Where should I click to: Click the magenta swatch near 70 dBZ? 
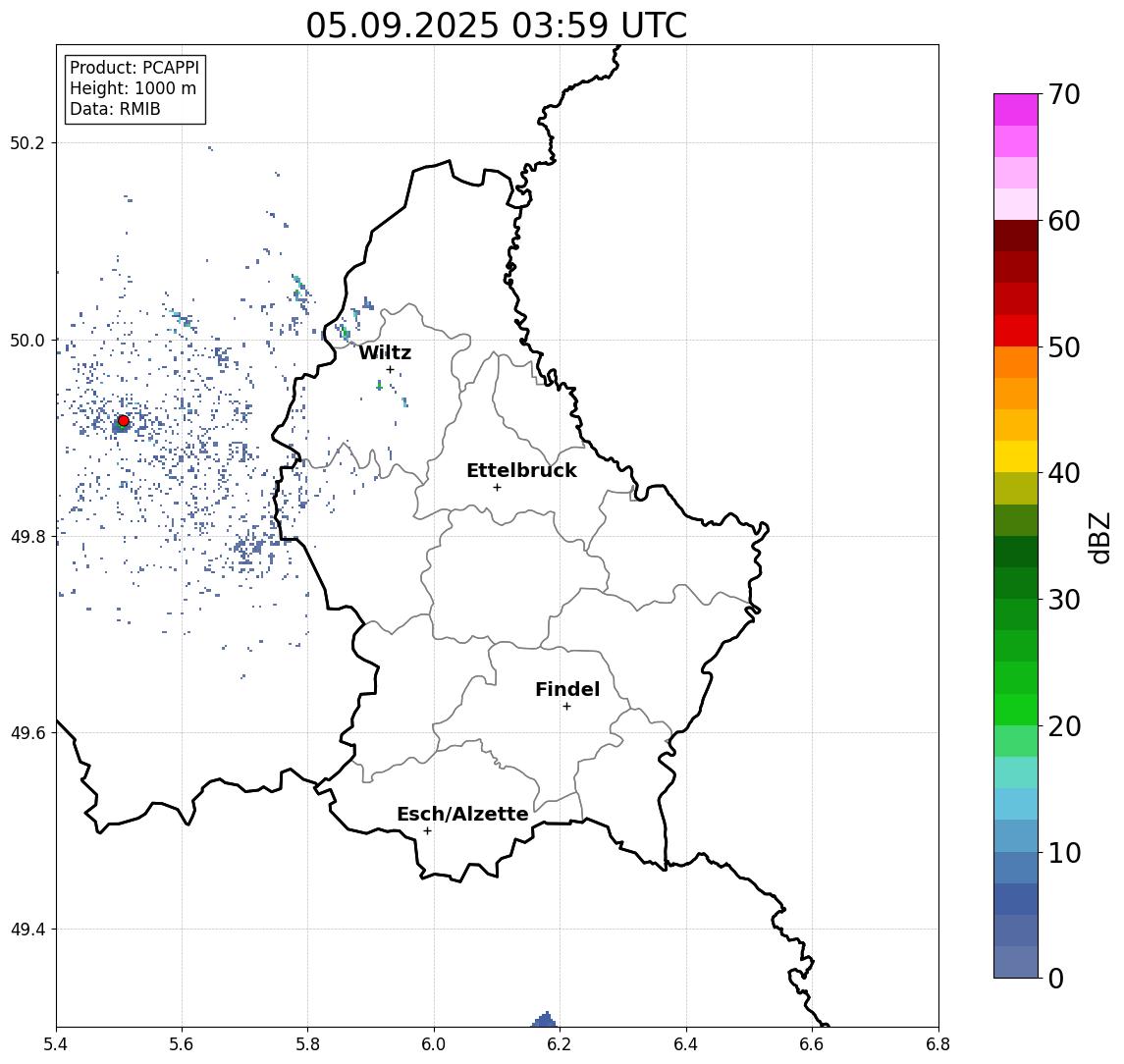coord(1016,110)
